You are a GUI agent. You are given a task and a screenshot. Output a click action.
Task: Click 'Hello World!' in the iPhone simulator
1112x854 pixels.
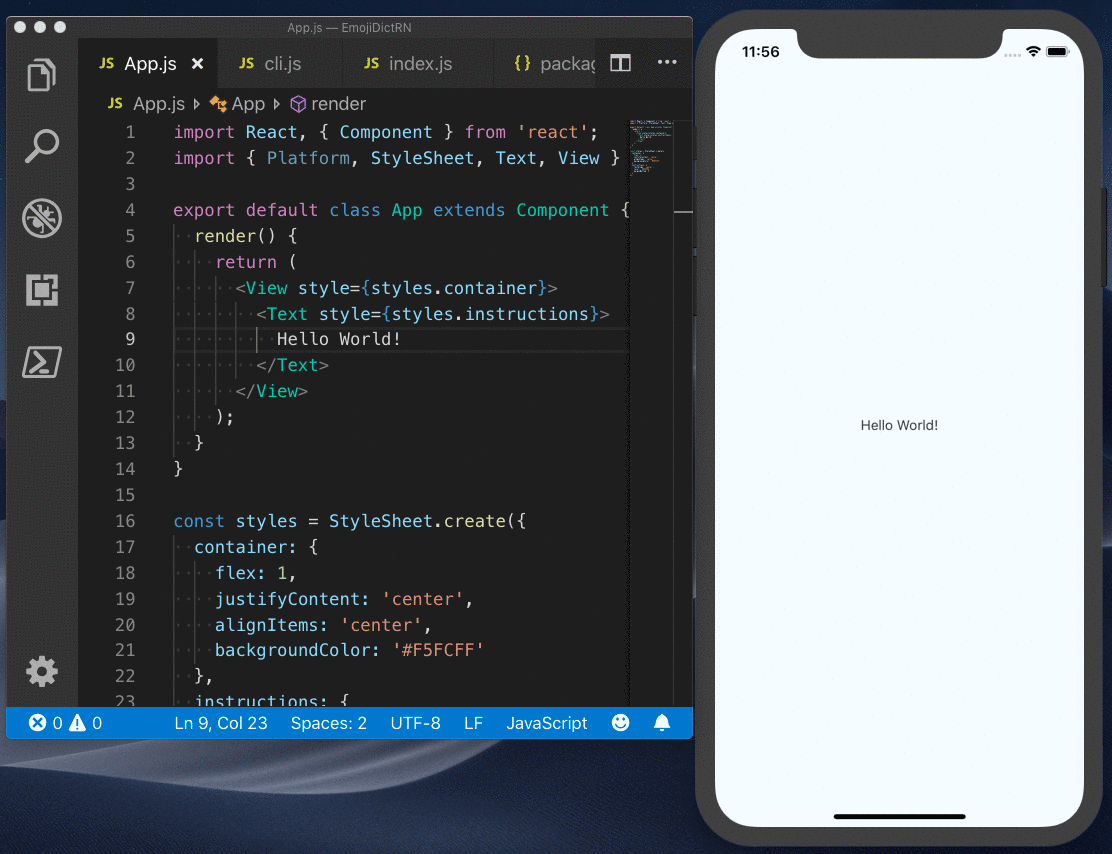pyautogui.click(x=899, y=425)
